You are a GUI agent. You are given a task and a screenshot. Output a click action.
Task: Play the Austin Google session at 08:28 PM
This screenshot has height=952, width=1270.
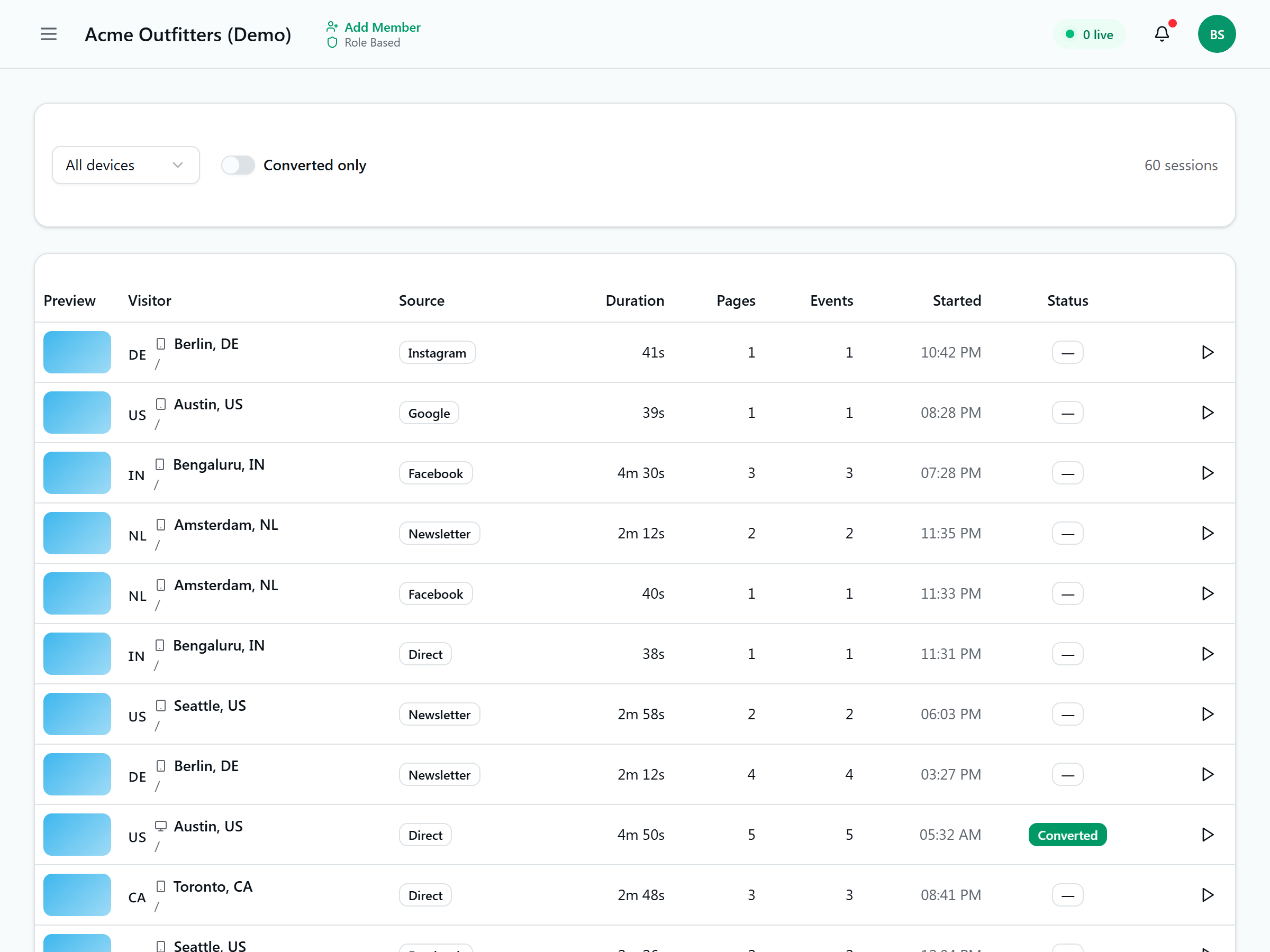1208,413
